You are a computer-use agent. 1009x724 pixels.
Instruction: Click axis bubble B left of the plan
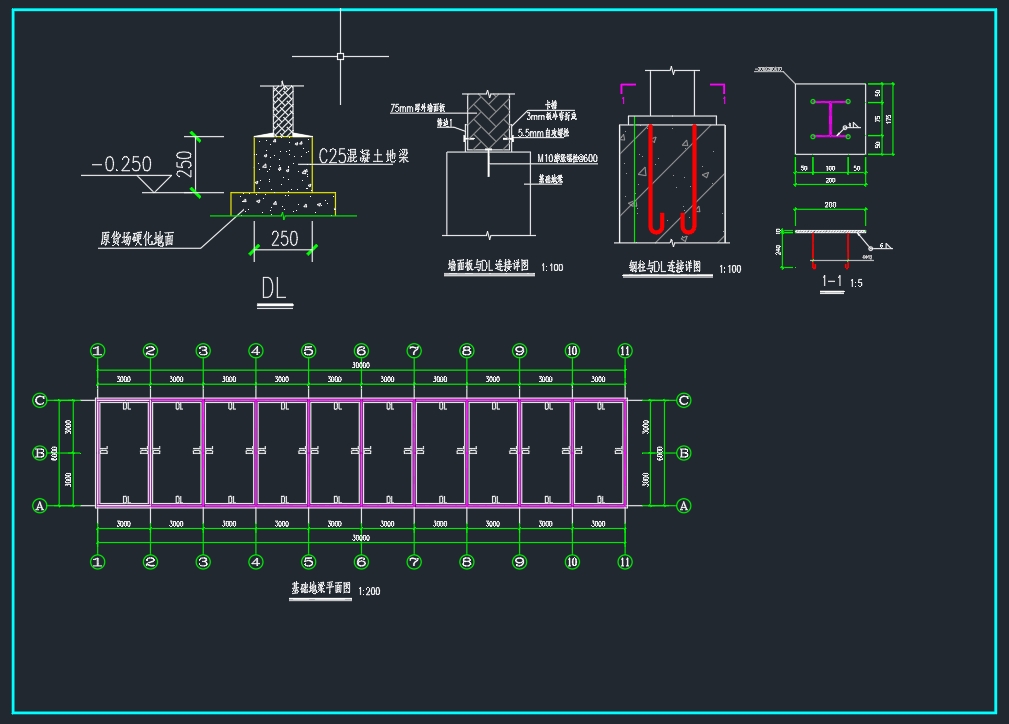(x=39, y=453)
